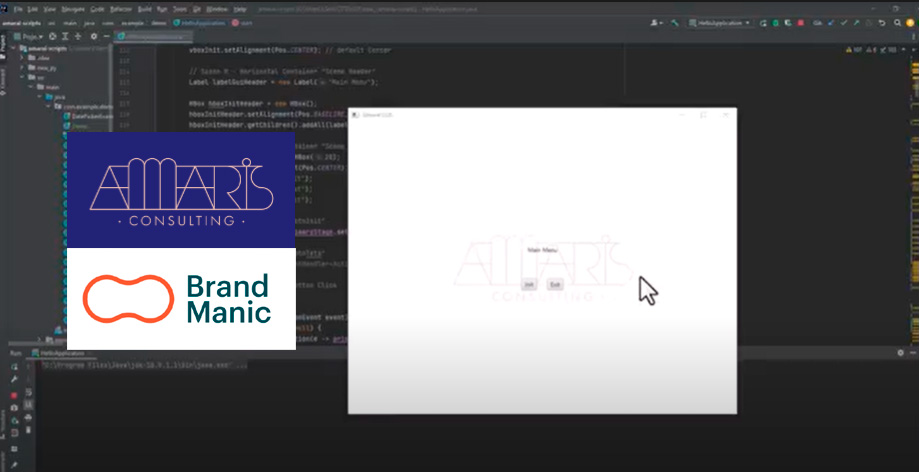Open the HelloApplication run configuration dropdown

coord(720,23)
